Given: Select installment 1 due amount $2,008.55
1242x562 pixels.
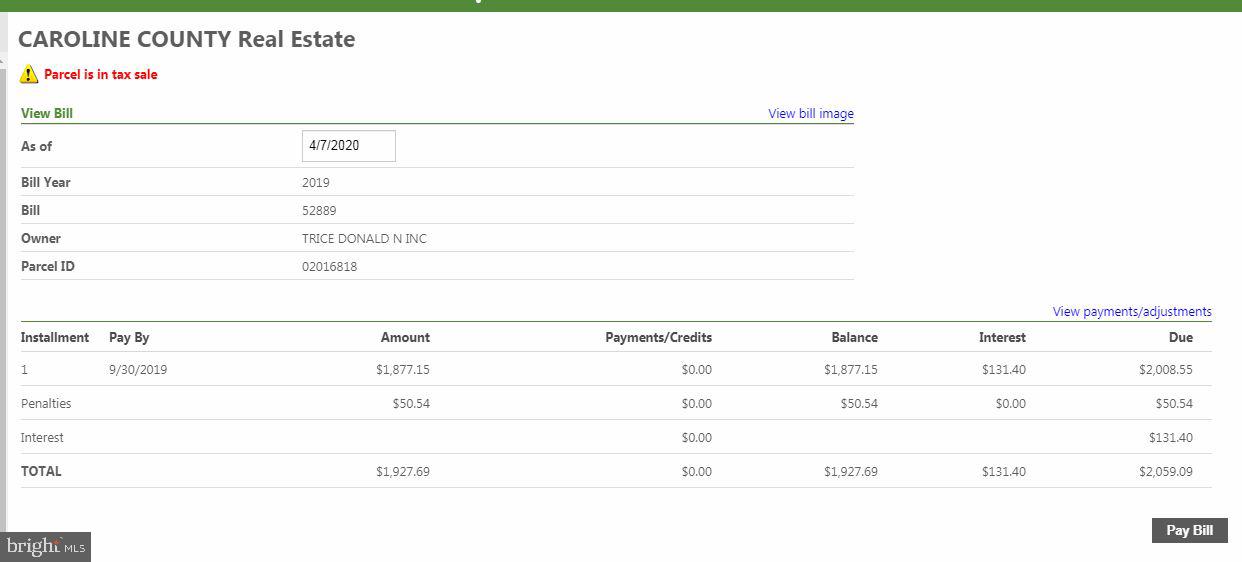Looking at the screenshot, I should pos(1166,369).
